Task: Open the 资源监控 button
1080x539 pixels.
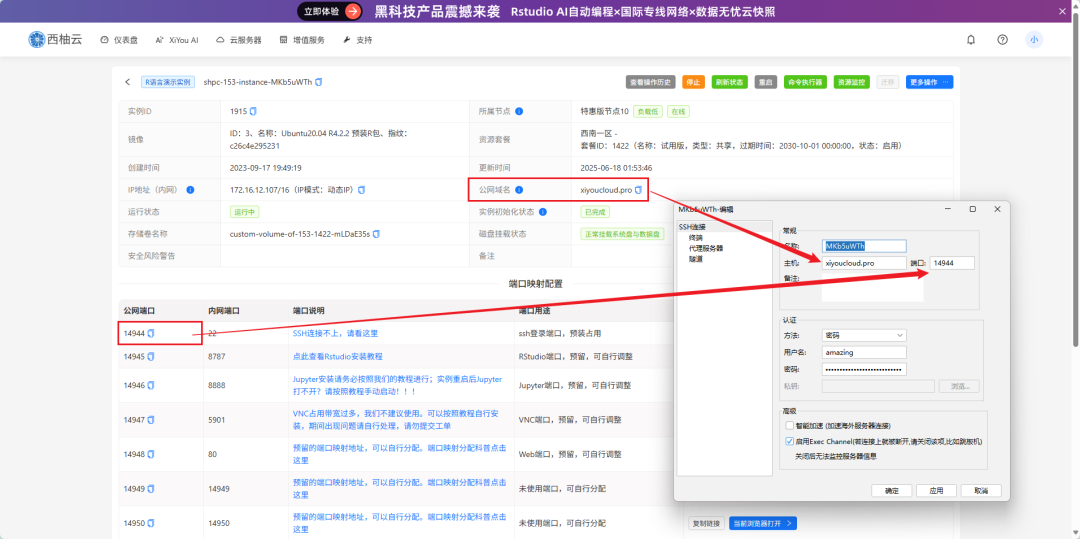Action: tap(852, 82)
